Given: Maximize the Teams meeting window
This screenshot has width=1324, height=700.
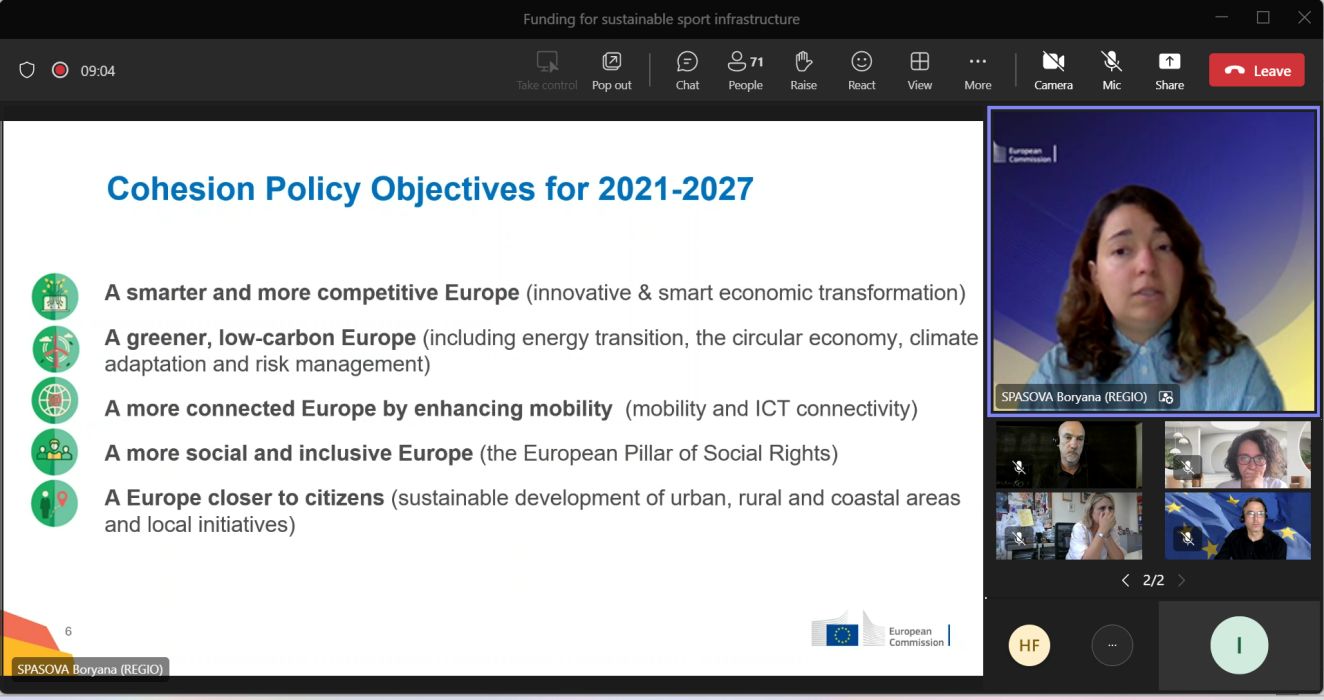Looking at the screenshot, I should click(1263, 17).
